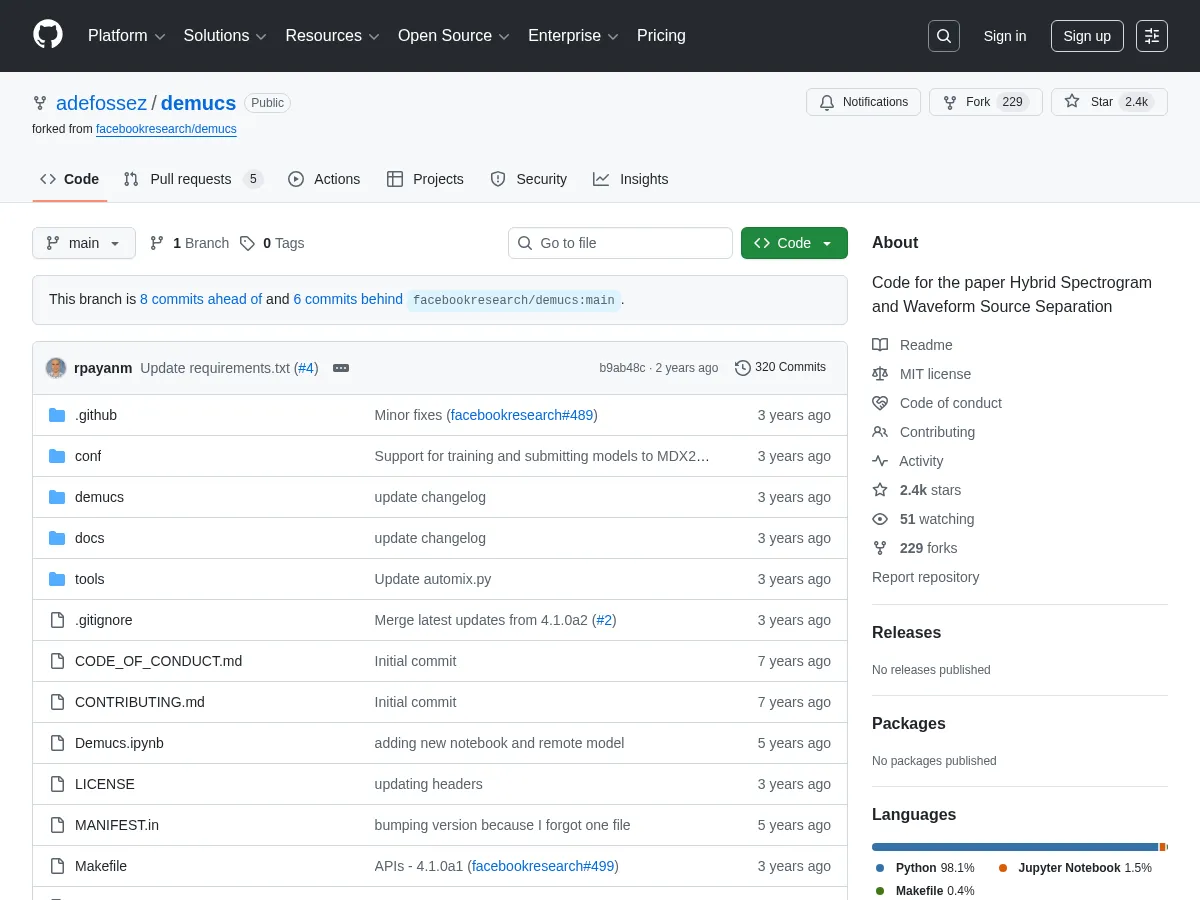The height and width of the screenshot is (900, 1200).
Task: Click the blue Python language bar segment
Action: point(1014,847)
